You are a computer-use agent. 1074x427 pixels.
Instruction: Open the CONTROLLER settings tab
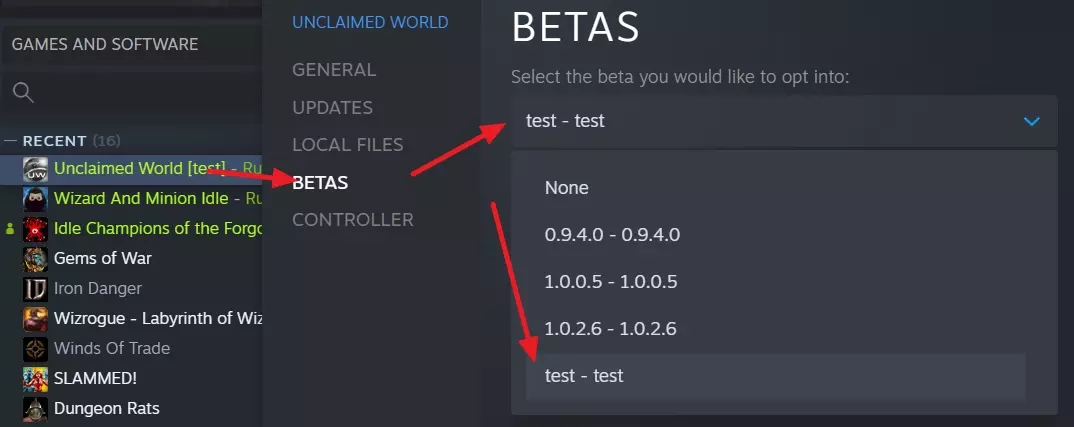pos(352,219)
